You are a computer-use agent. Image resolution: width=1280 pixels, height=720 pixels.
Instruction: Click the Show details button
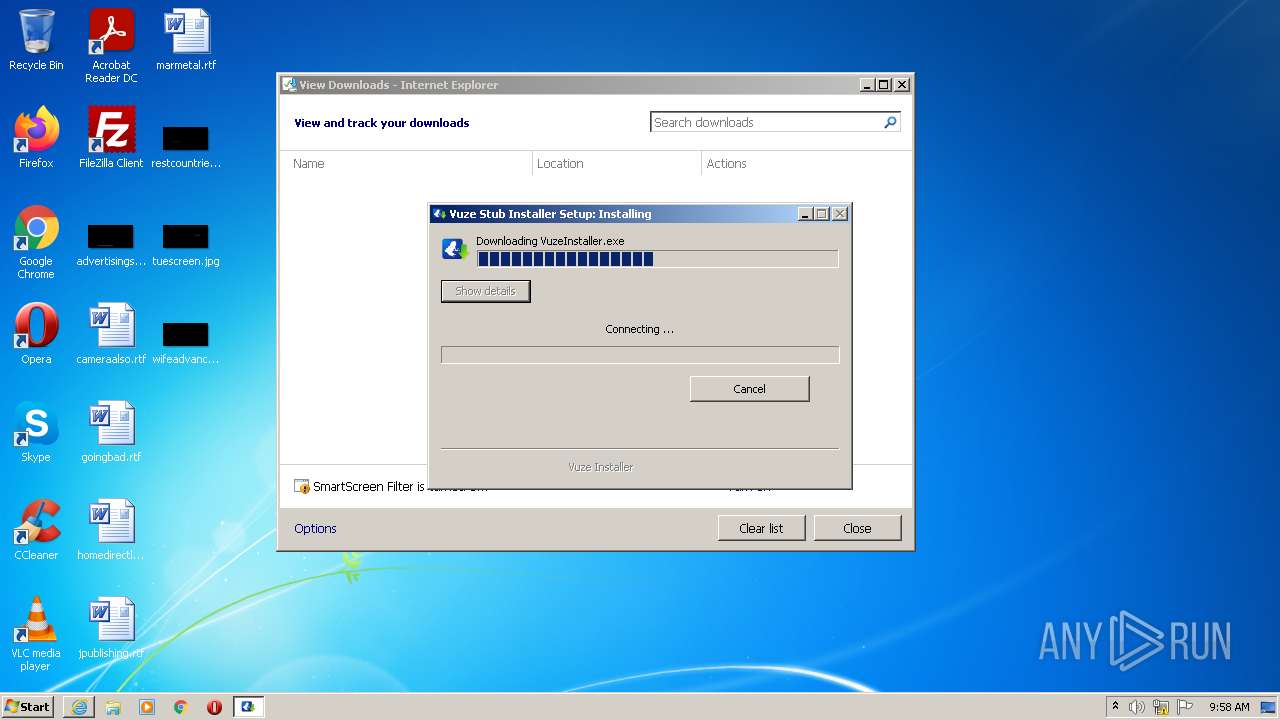point(485,291)
